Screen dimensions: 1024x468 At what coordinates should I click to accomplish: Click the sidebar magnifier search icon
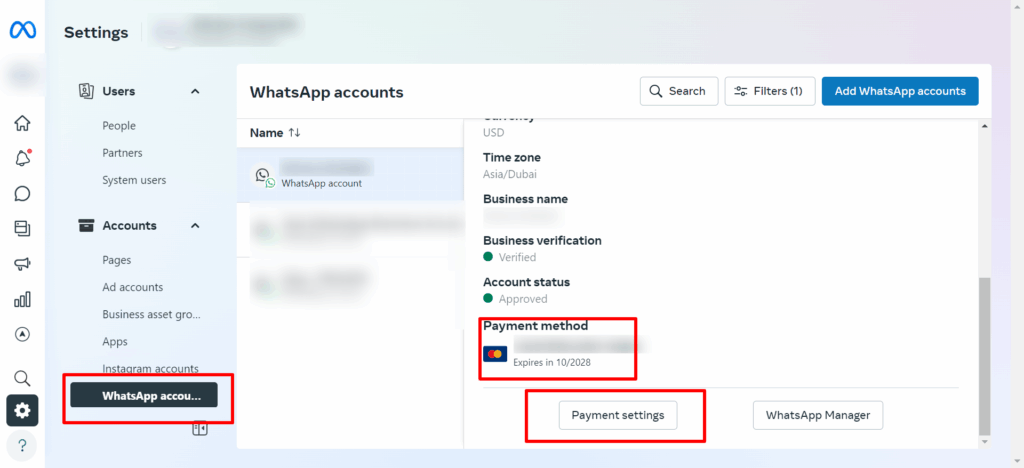[22, 377]
